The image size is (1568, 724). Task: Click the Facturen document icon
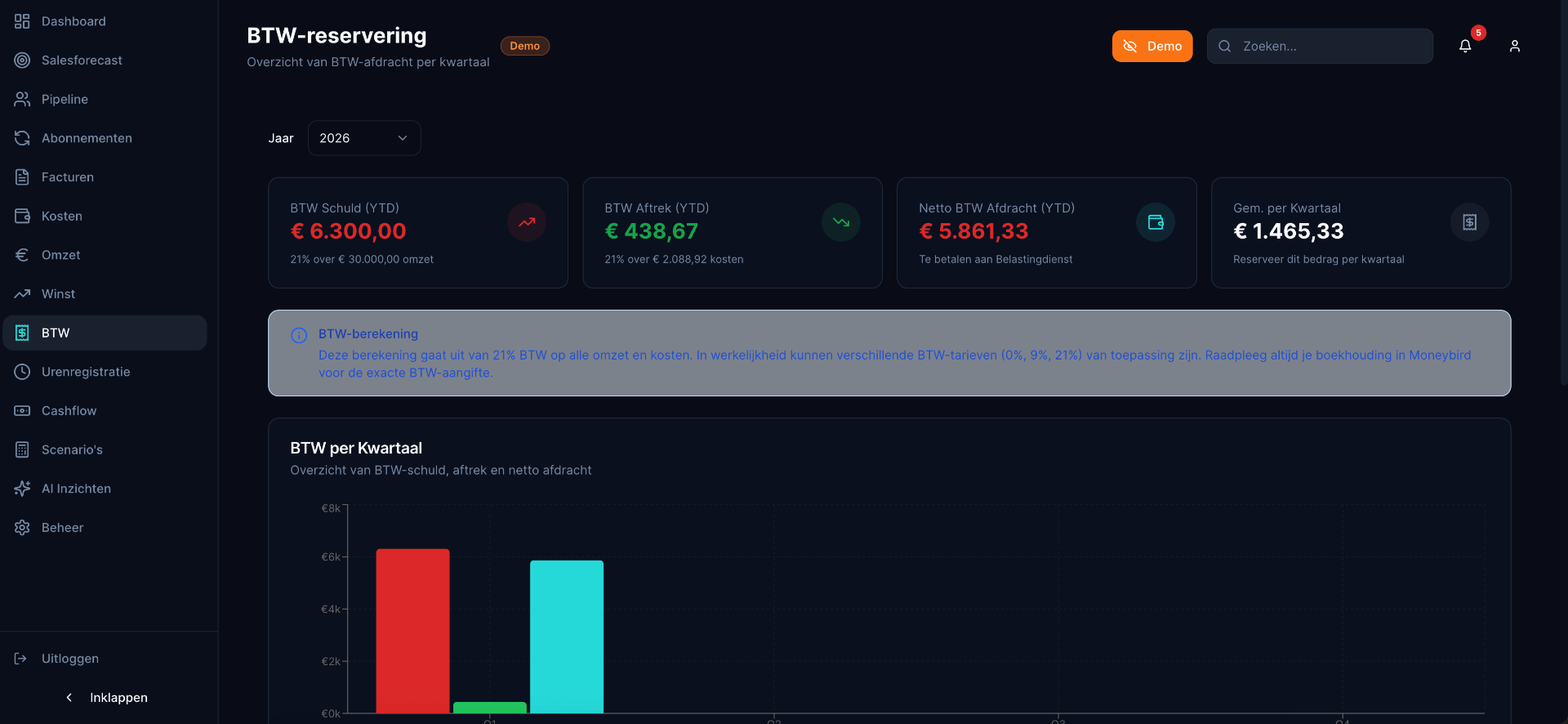click(x=22, y=177)
